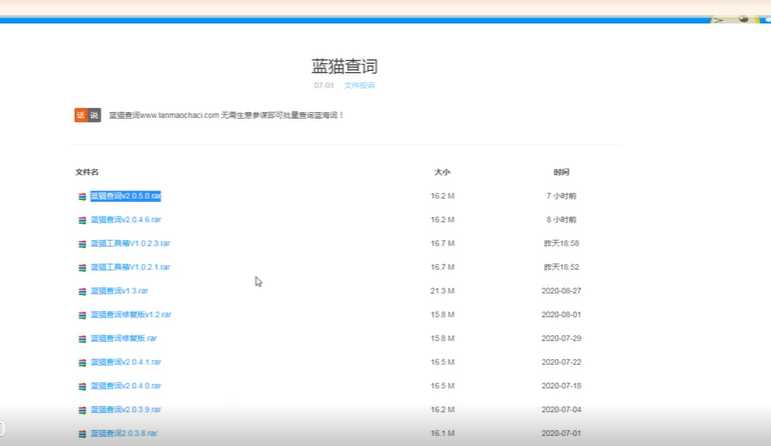Screen dimensions: 771x446
Task: Click the archive icon beside 工具箱V1.0.2.3.rar
Action: 82,244
